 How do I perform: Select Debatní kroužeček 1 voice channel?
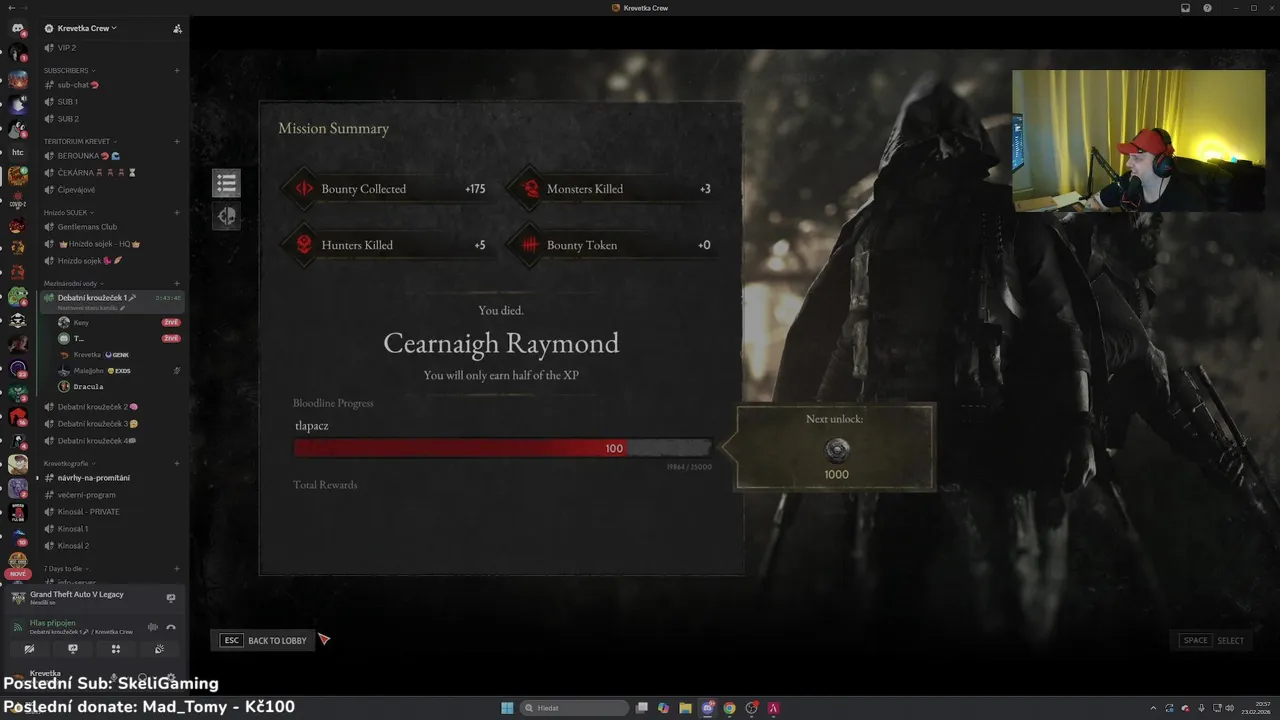point(112,300)
